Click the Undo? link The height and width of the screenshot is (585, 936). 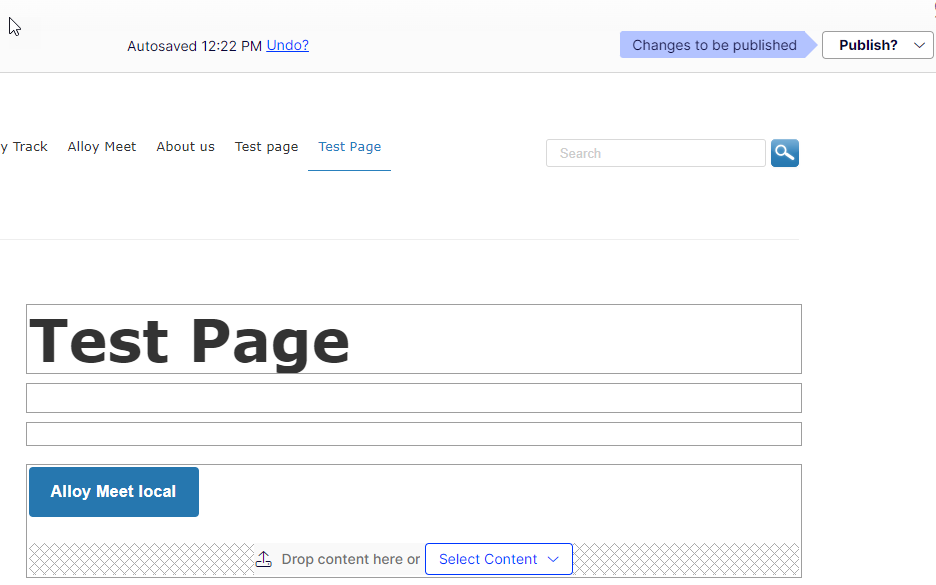[287, 45]
